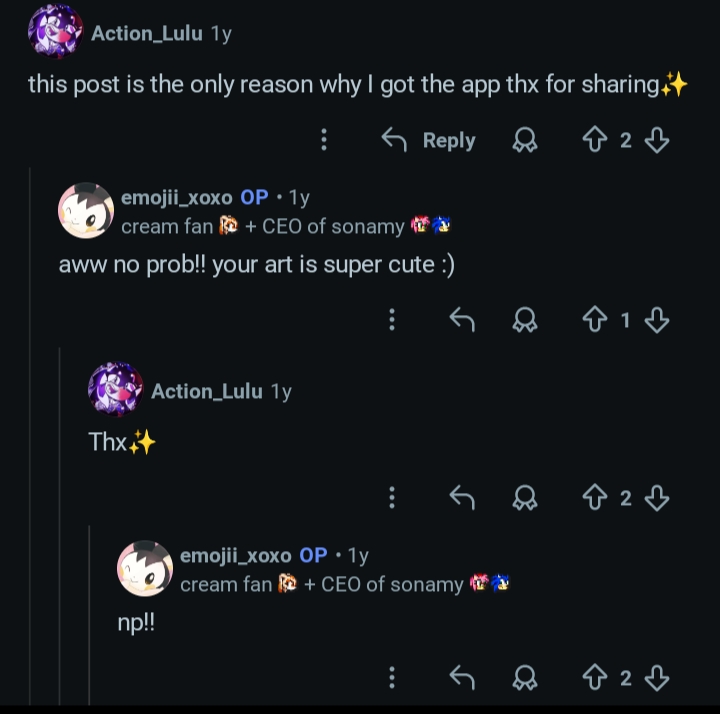Viewport: 720px width, 714px height.
Task: Downvote the 'aww no prob!!' comment
Action: tap(656, 320)
